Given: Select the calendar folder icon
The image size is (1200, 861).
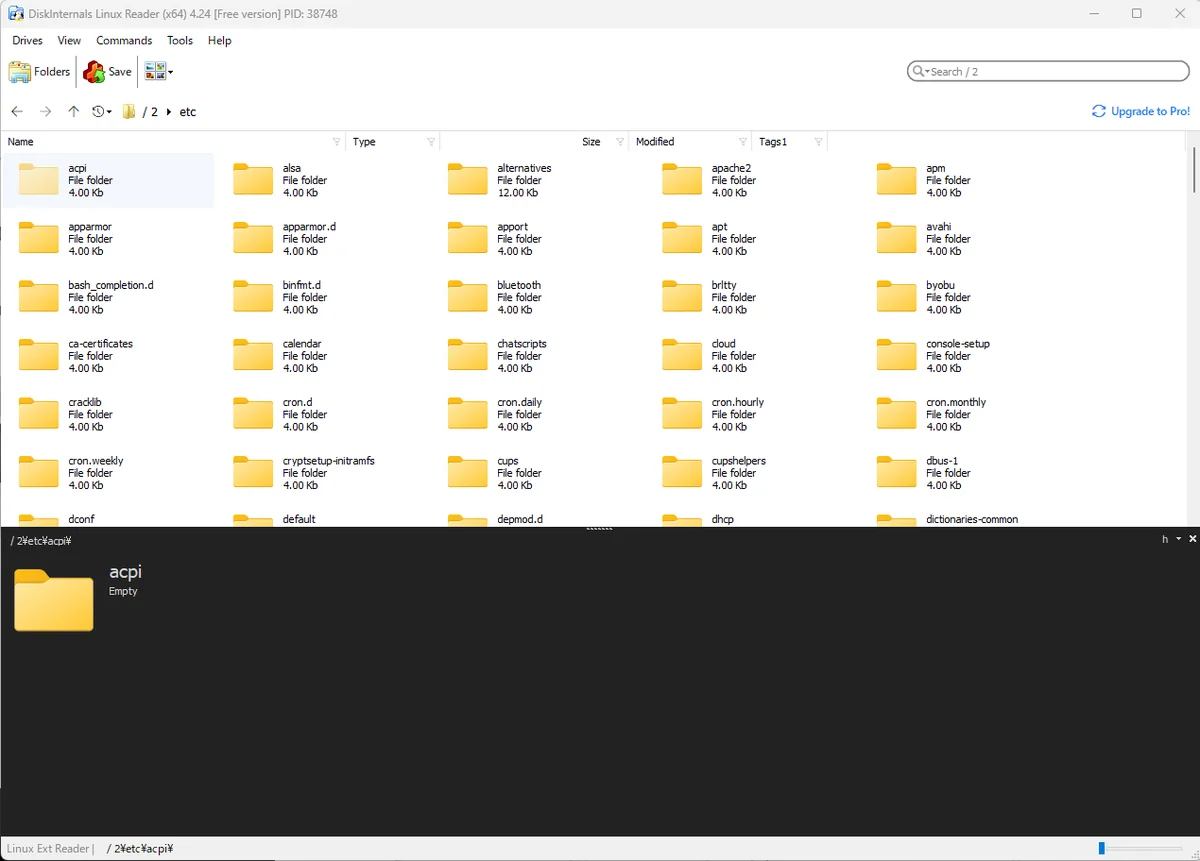Looking at the screenshot, I should click(253, 355).
